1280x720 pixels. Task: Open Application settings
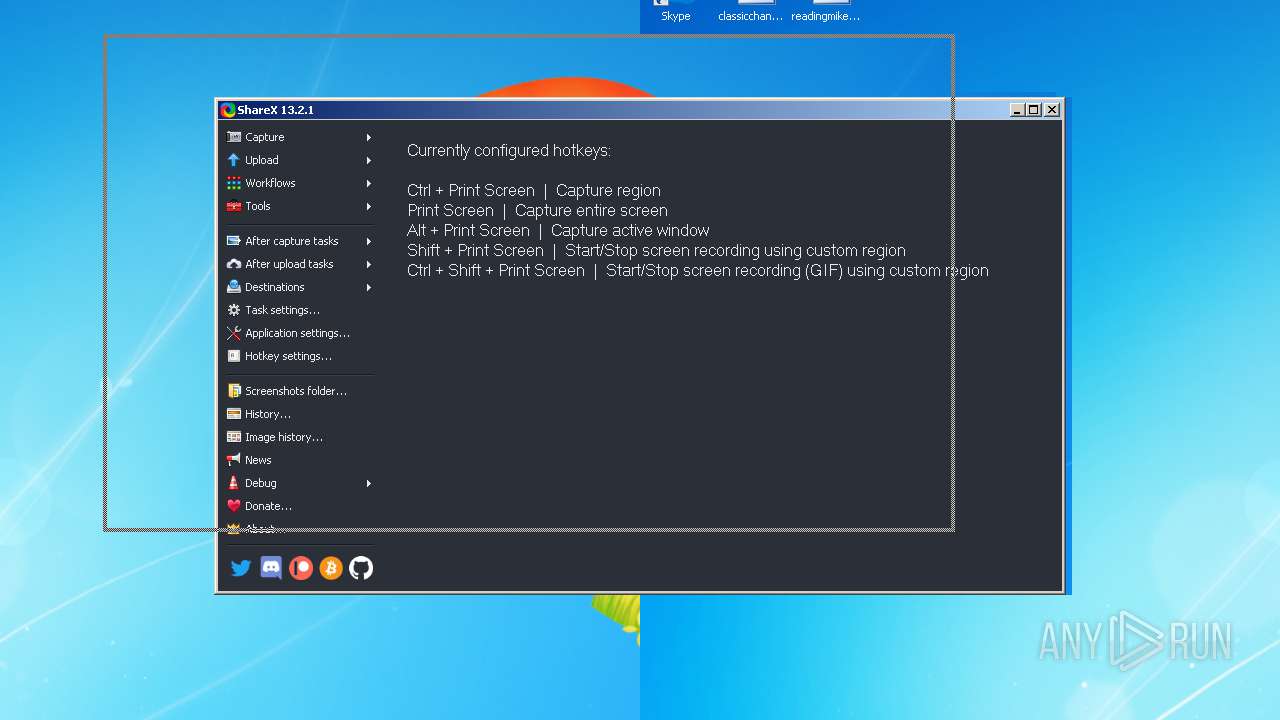(x=299, y=333)
